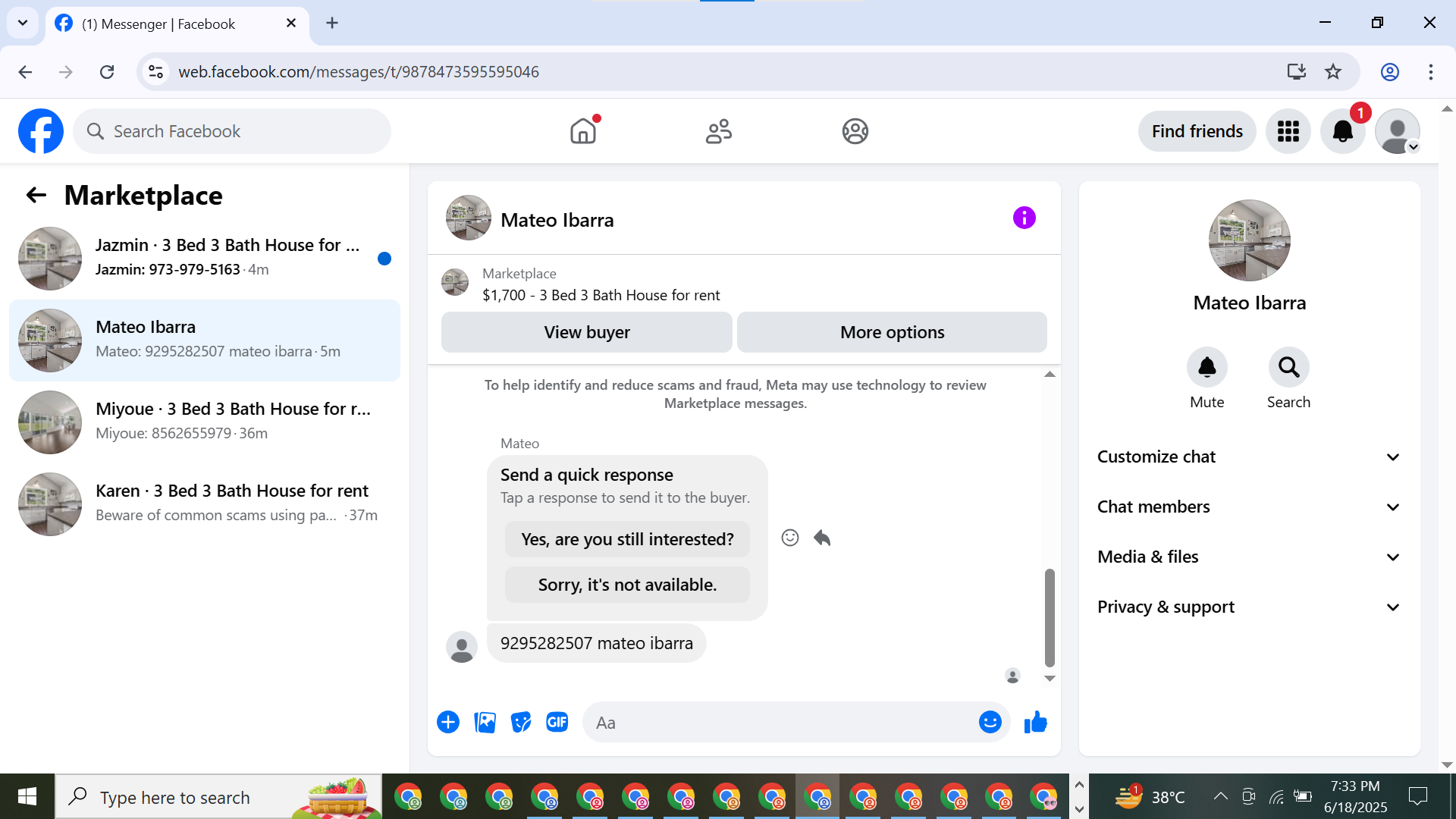The width and height of the screenshot is (1456, 819).
Task: Click the Messenger Facebook browser tab
Action: (177, 24)
